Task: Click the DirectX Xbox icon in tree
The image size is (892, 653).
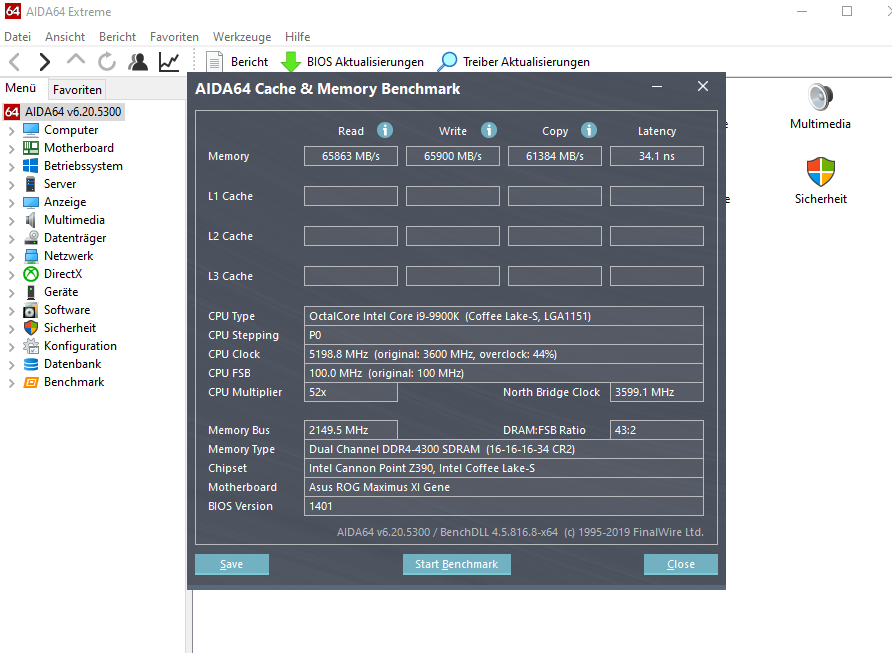Action: coord(31,274)
